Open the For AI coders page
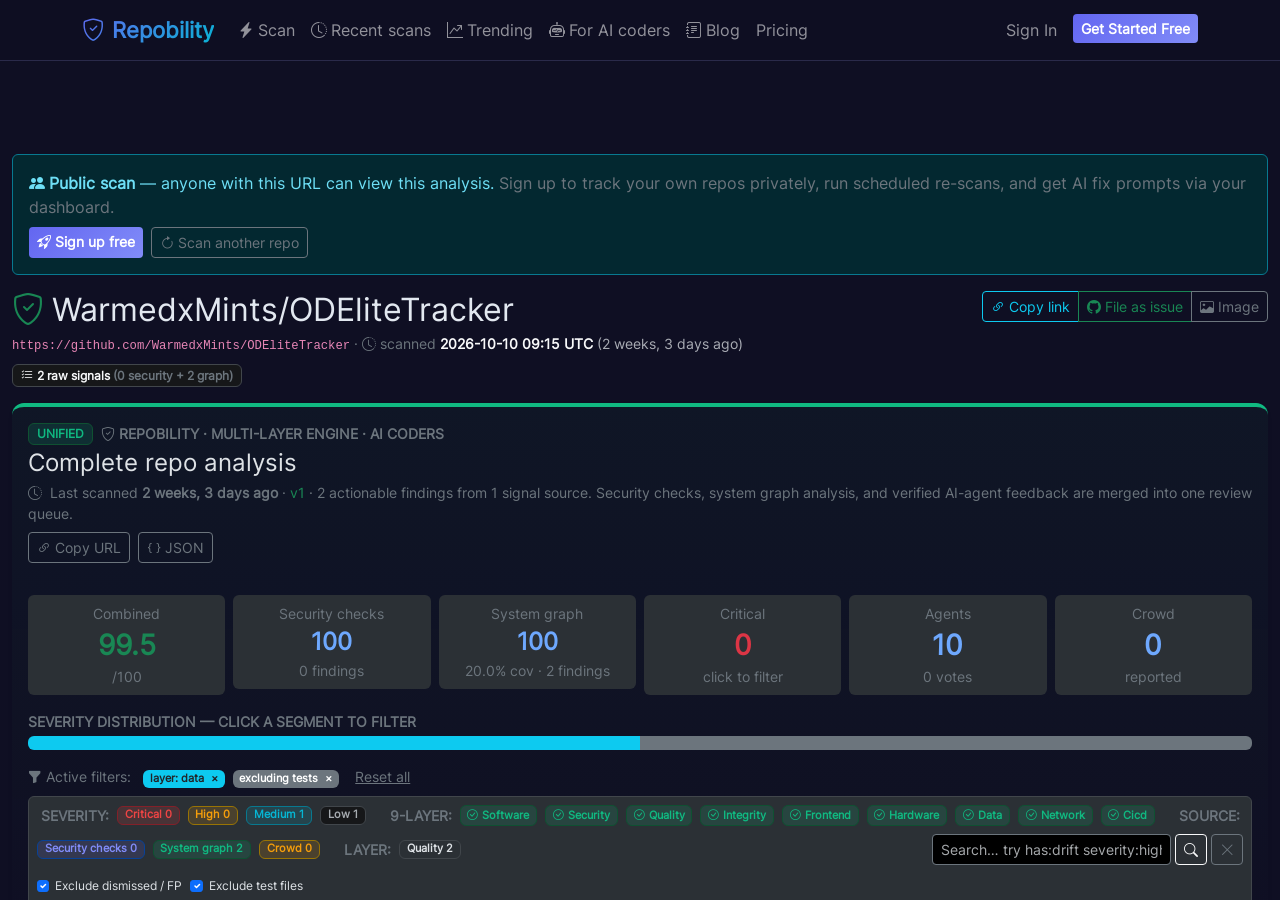Viewport: 1280px width, 900px height. click(x=610, y=30)
